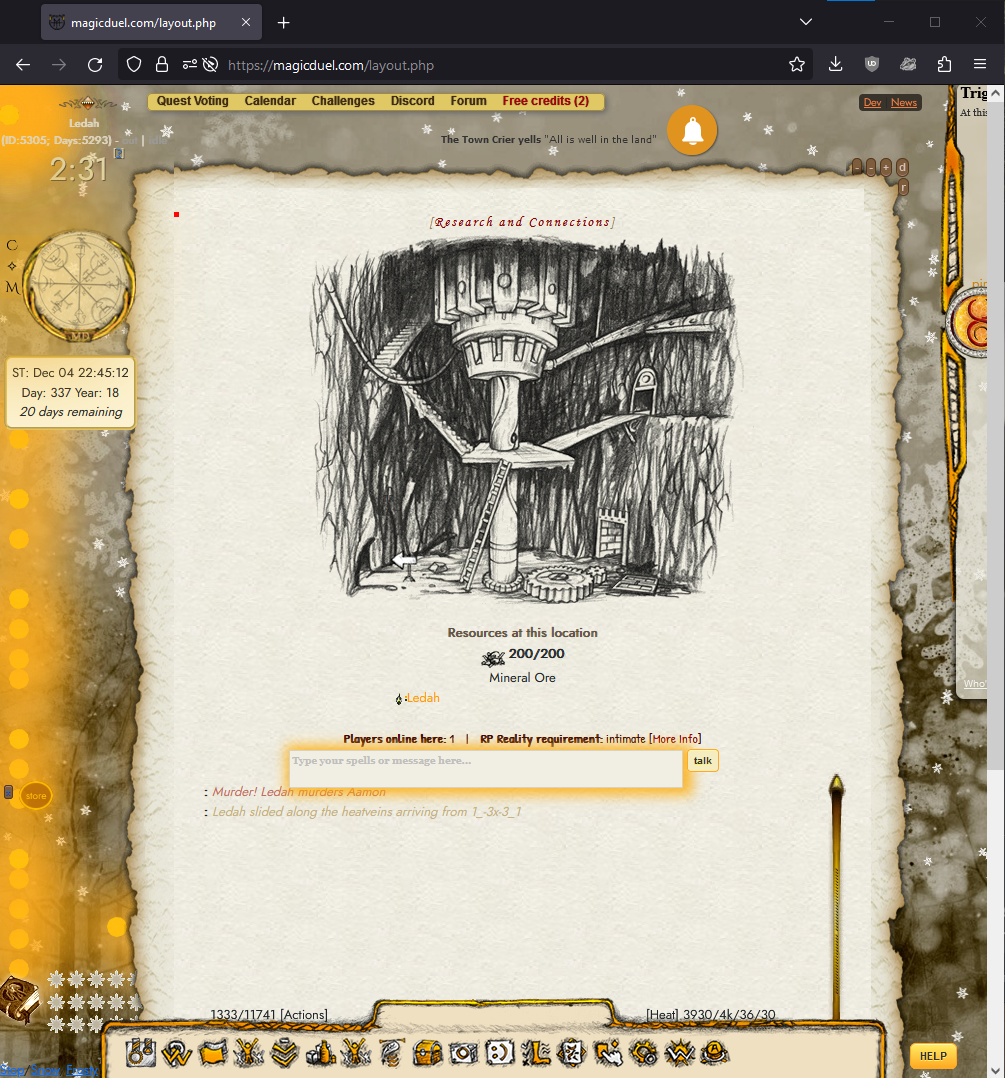Open the extensions puzzle icon
The image size is (1005, 1078).
click(944, 65)
